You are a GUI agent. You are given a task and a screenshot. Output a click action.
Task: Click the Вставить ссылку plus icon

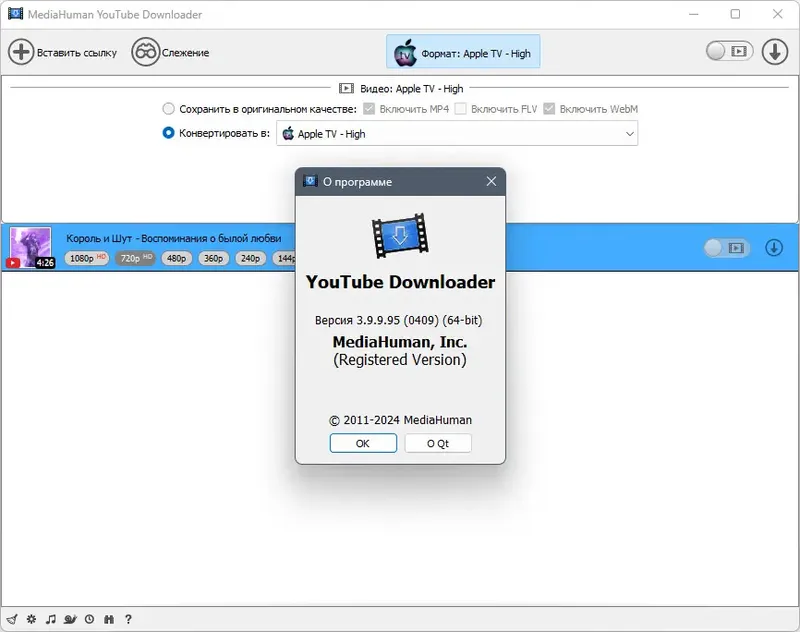click(21, 52)
